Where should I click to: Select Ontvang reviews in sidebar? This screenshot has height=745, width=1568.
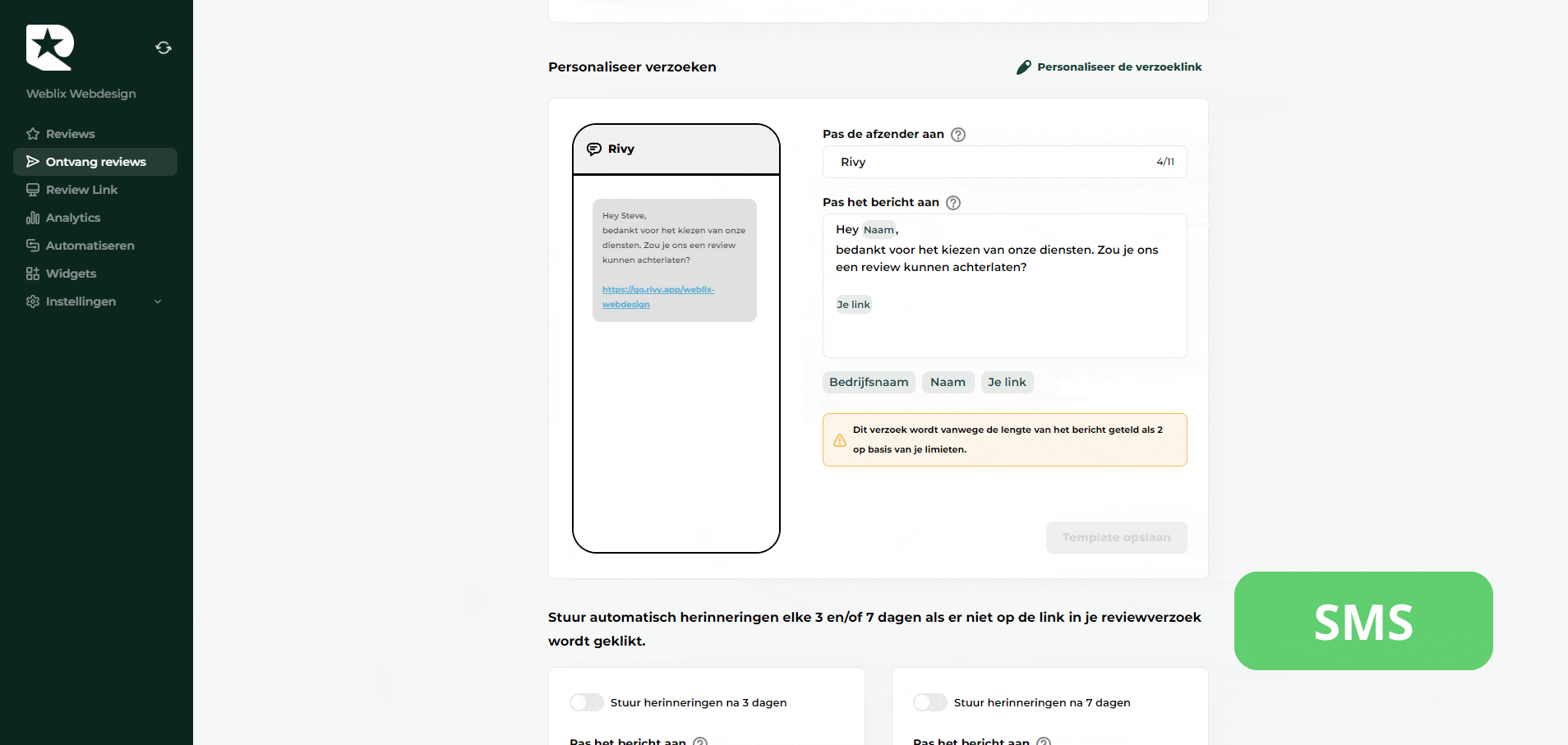tap(95, 162)
